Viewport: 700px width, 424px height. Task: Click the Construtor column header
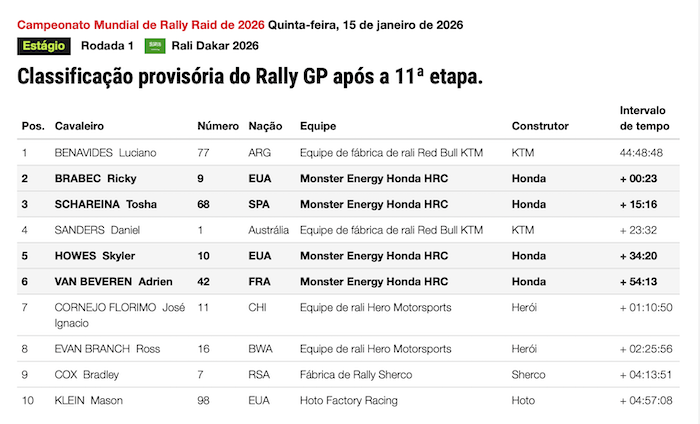[540, 126]
